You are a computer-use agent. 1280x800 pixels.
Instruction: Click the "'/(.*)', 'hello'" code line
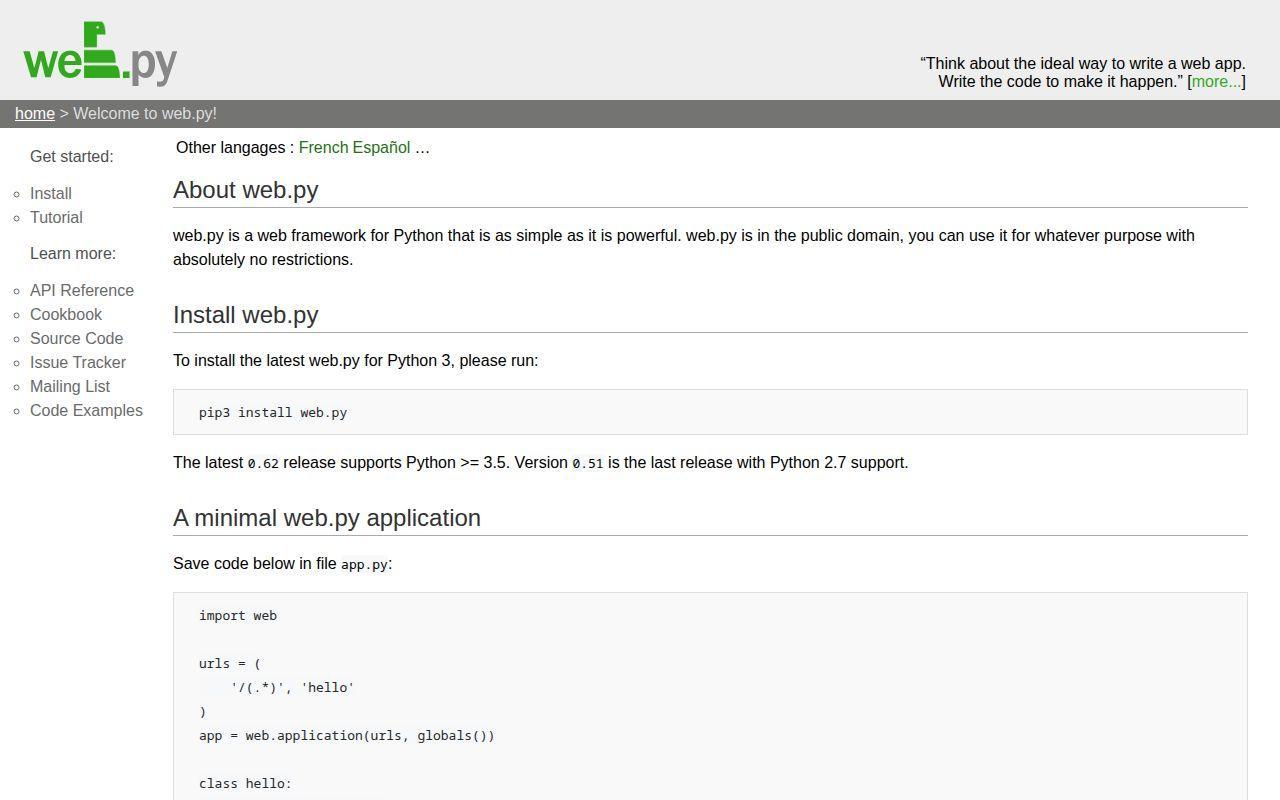click(x=292, y=688)
